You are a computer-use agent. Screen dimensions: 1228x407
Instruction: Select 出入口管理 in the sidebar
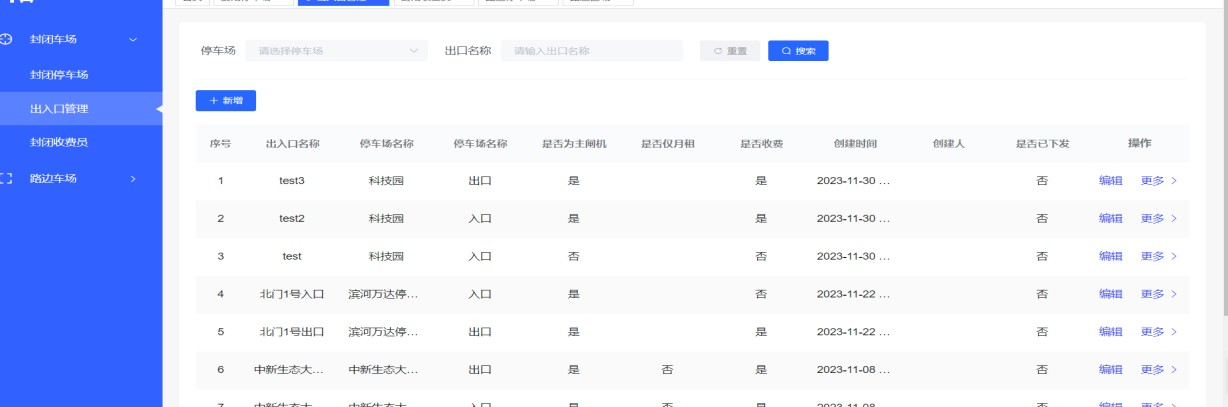[x=59, y=108]
